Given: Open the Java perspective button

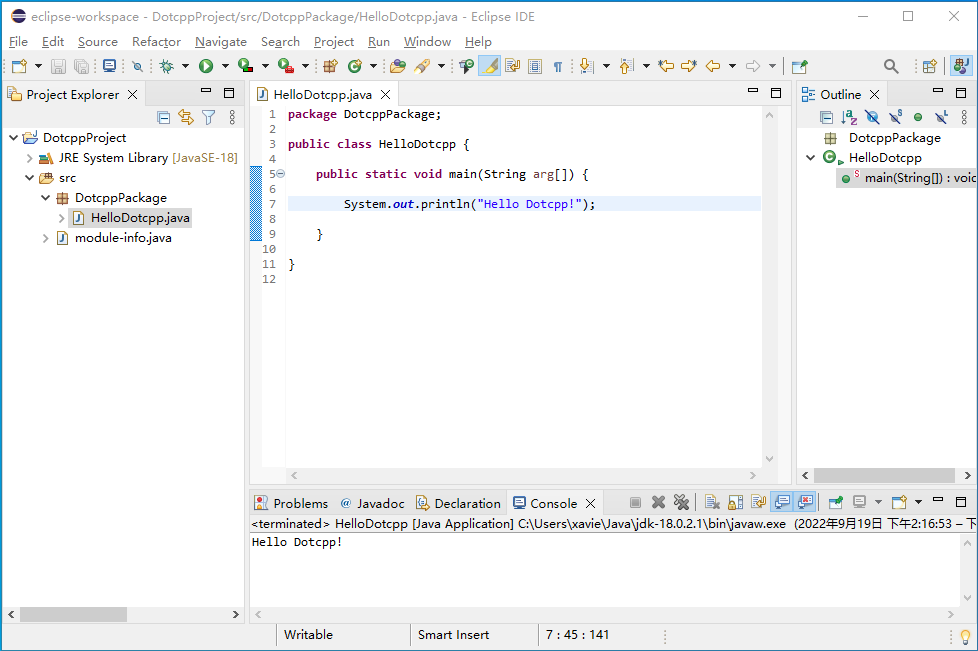Looking at the screenshot, I should point(961,66).
